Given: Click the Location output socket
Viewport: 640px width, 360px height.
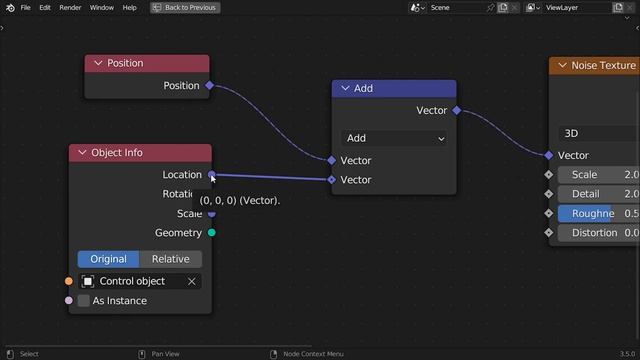Looking at the screenshot, I should tap(211, 175).
